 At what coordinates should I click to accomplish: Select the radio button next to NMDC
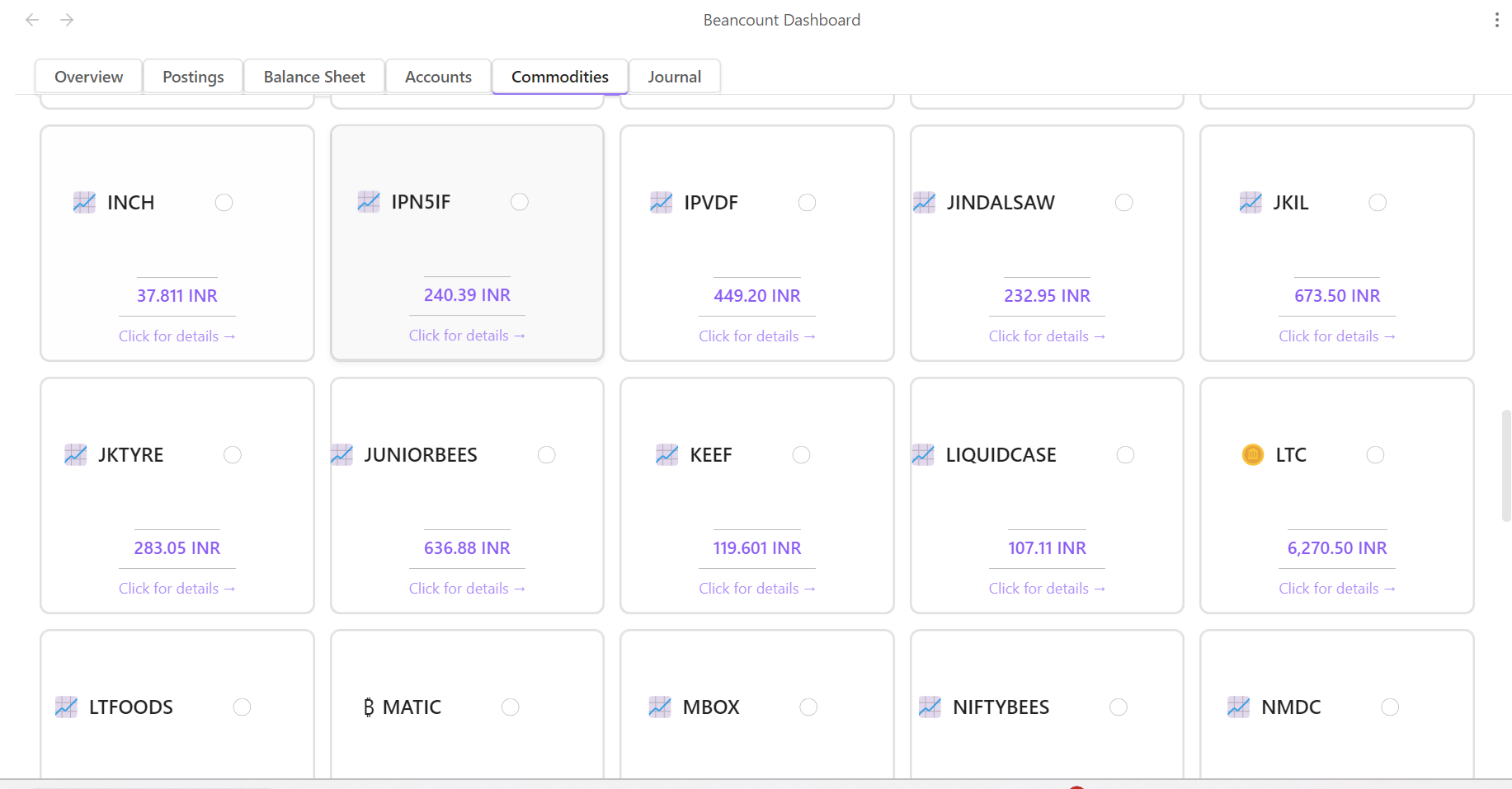pos(1390,707)
